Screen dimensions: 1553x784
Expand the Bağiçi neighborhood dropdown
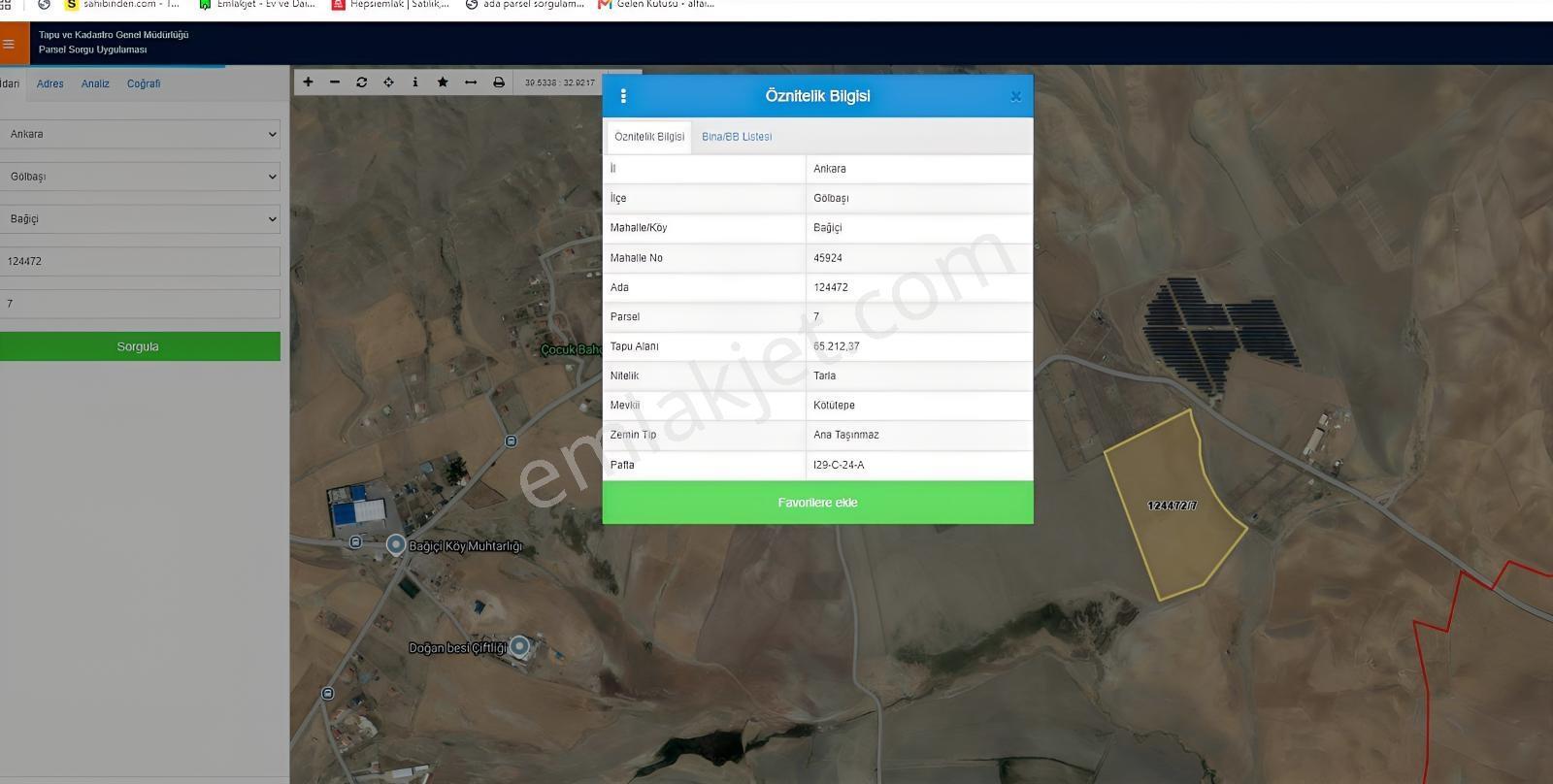pyautogui.click(x=140, y=219)
